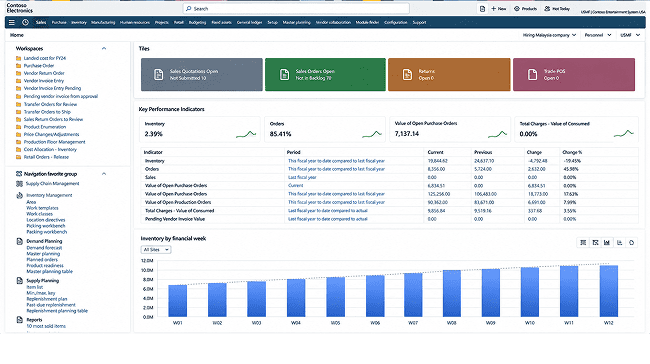Screen dimensions: 650x364
Task: Open the Sales menu
Action: [x=41, y=22]
